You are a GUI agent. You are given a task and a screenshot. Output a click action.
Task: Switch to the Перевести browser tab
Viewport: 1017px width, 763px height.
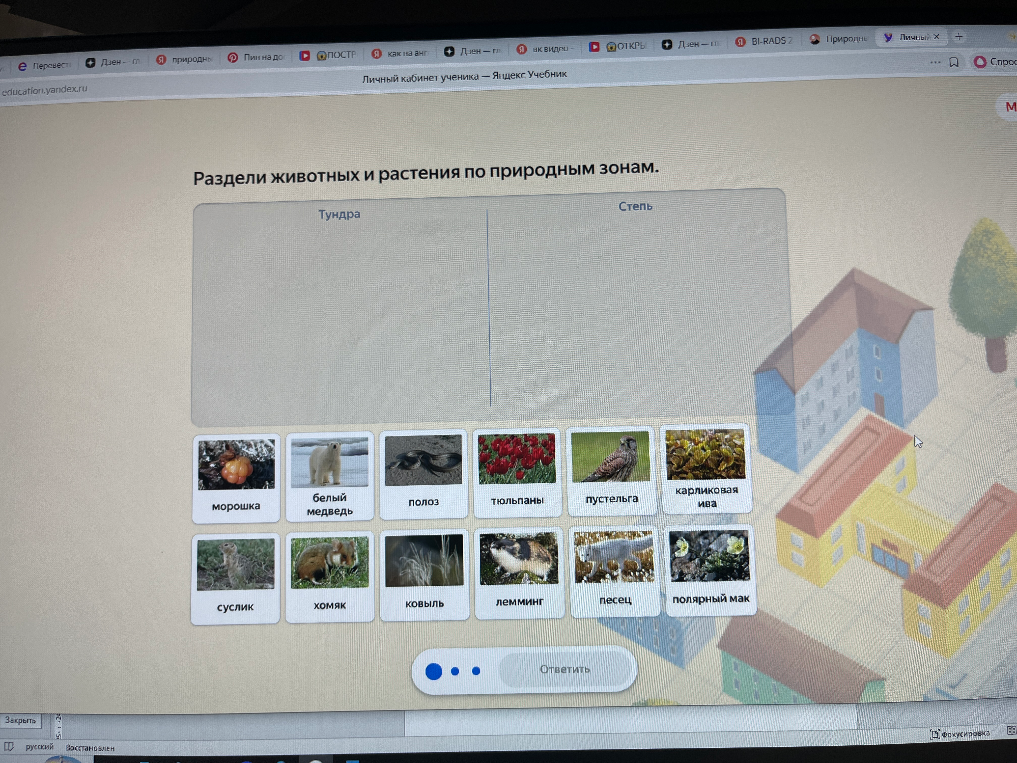pyautogui.click(x=43, y=66)
